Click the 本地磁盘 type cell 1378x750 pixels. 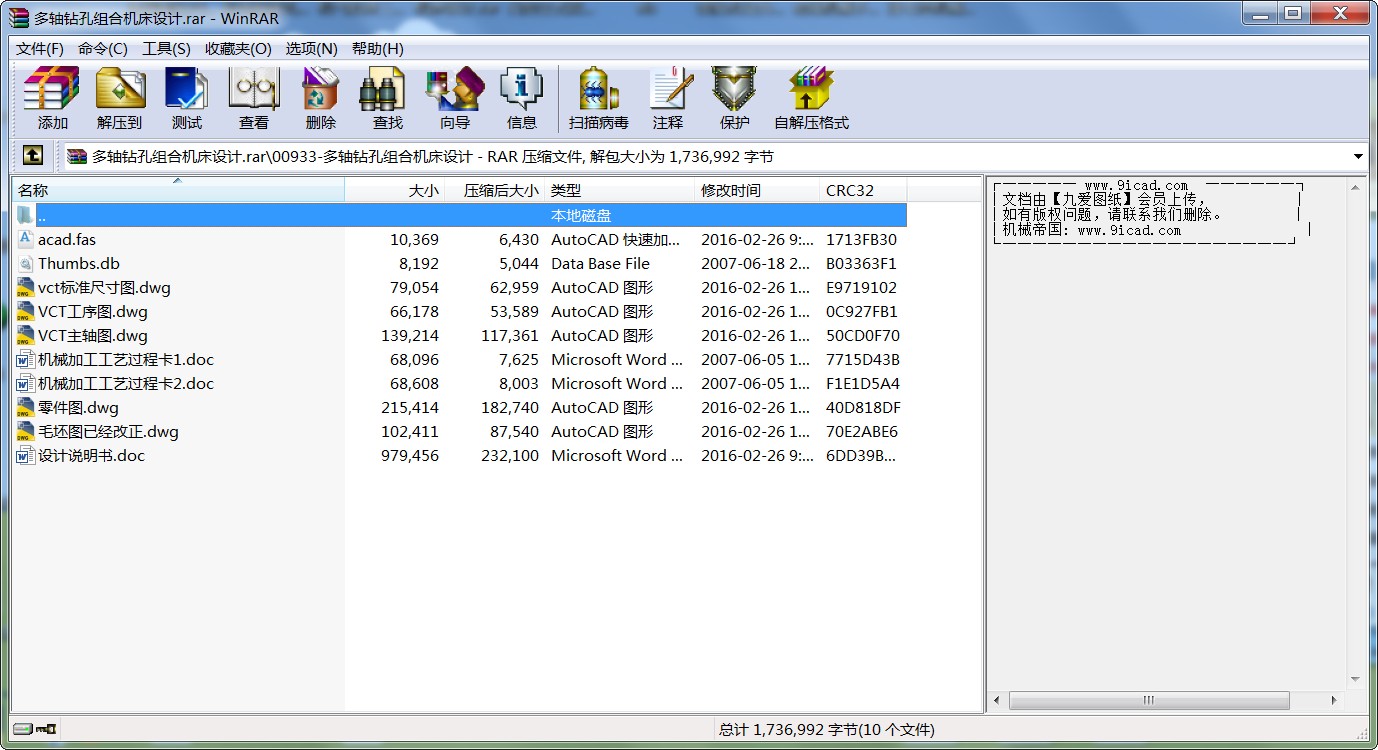point(581,215)
